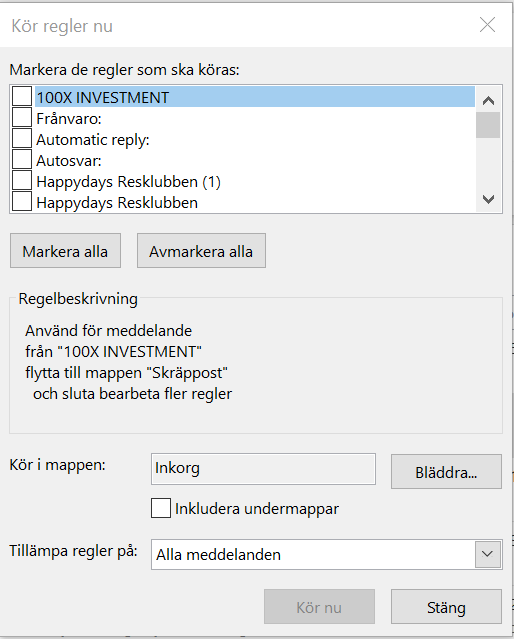Enable the Automatic reply rule checkbox
Screen dimensions: 514x639
pos(22,139)
